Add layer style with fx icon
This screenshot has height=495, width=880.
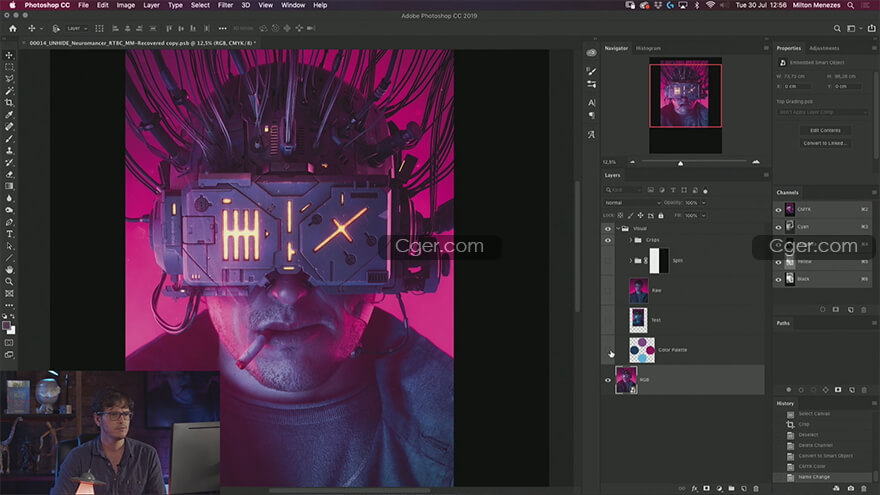[694, 488]
